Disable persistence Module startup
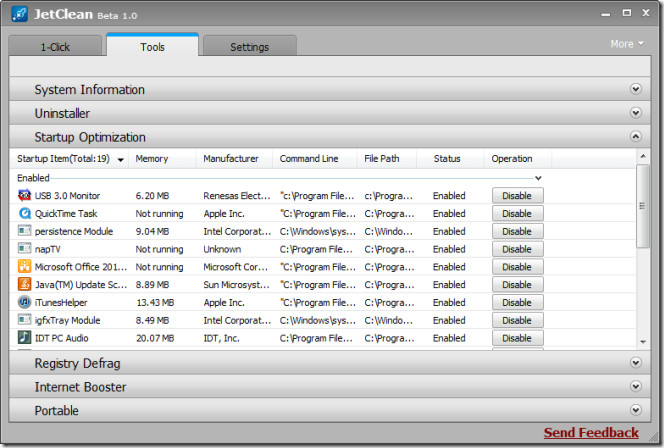This screenshot has height=448, width=664. coord(517,231)
